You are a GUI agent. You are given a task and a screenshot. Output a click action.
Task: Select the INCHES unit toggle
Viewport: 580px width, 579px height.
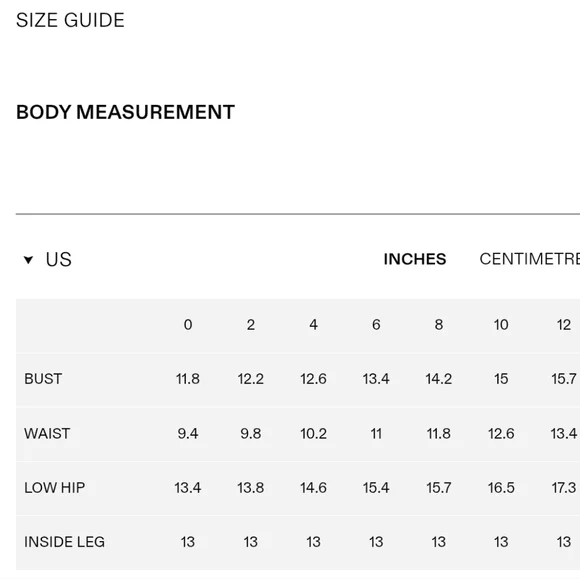[415, 259]
